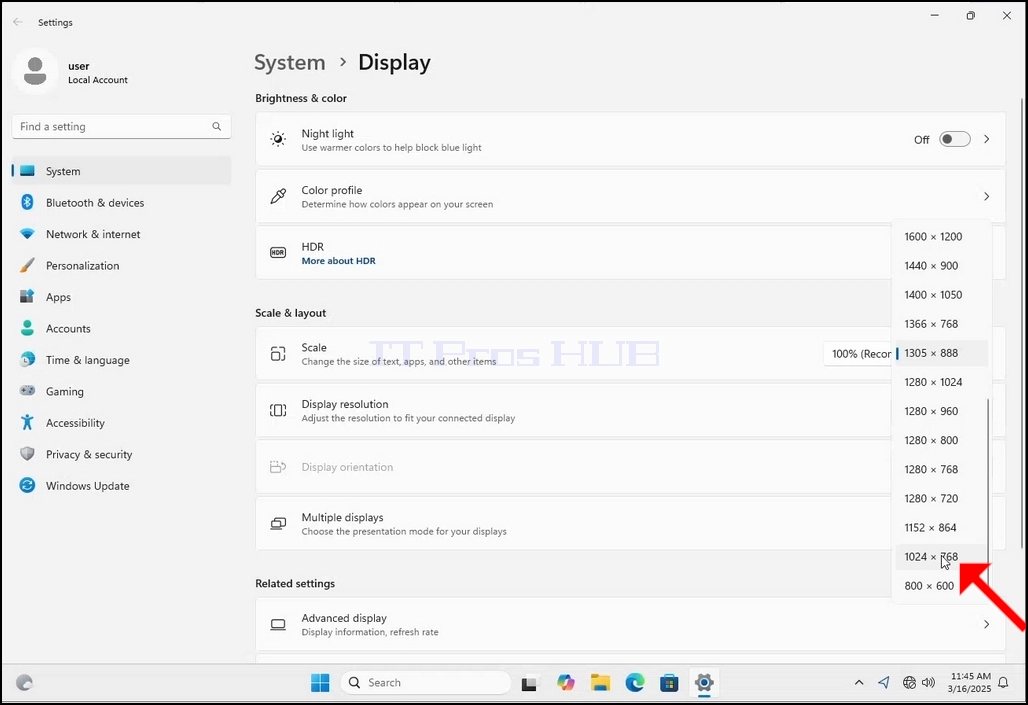1028x705 pixels.
Task: Navigate to System breadcrumb
Action: pos(290,62)
